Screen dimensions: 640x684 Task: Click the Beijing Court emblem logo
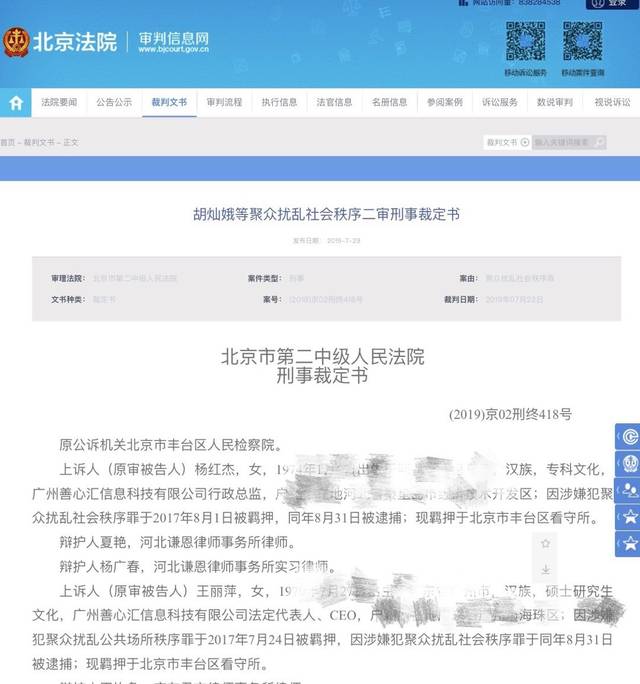(x=16, y=42)
